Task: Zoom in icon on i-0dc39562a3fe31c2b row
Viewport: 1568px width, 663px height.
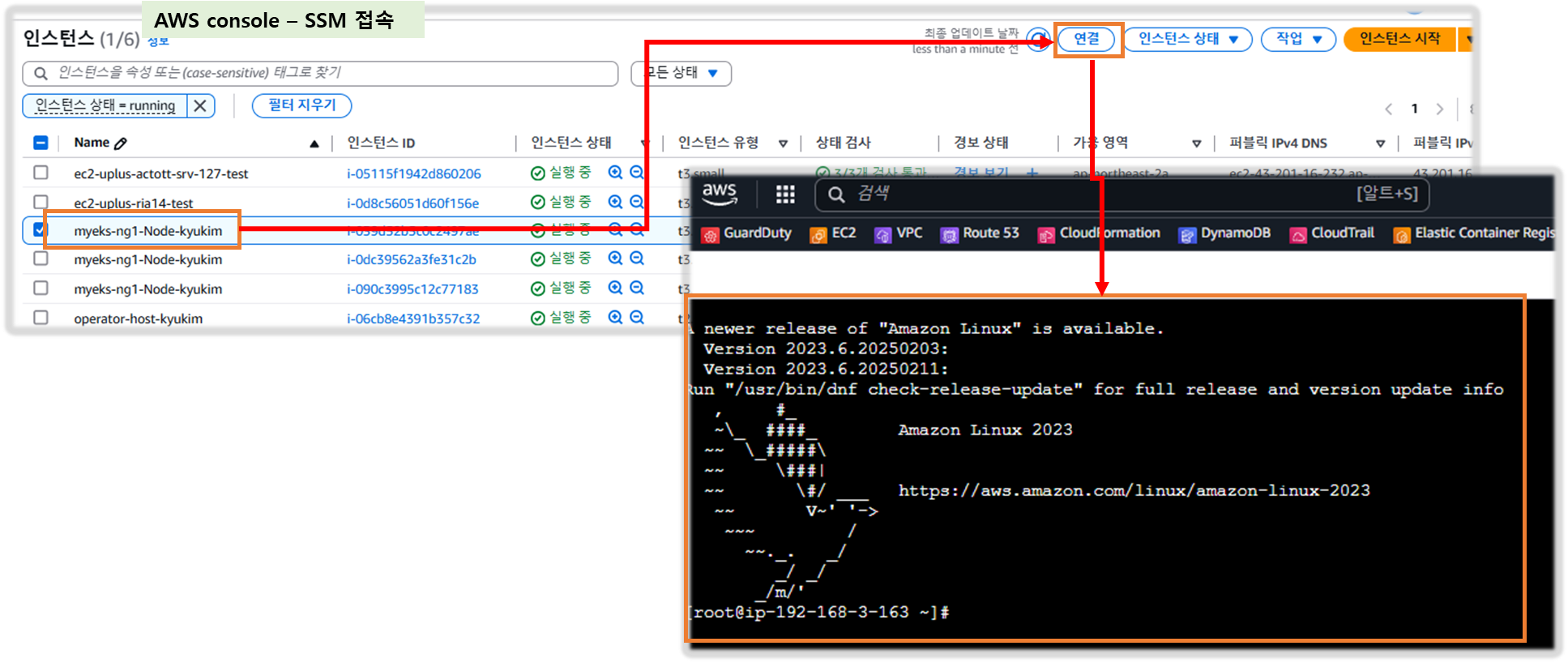Action: tap(616, 259)
